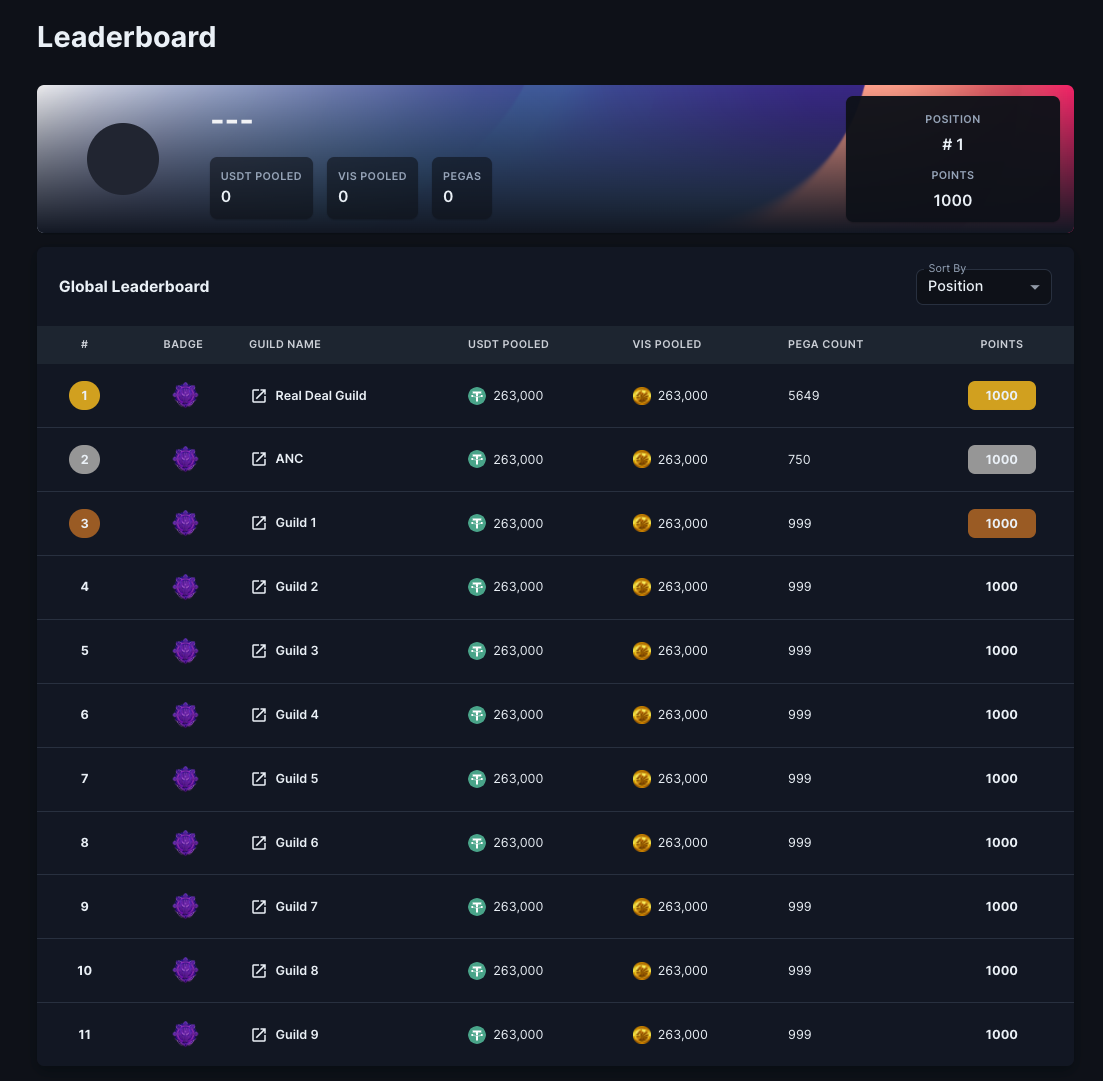Click the round profile avatar placeholder

click(123, 159)
